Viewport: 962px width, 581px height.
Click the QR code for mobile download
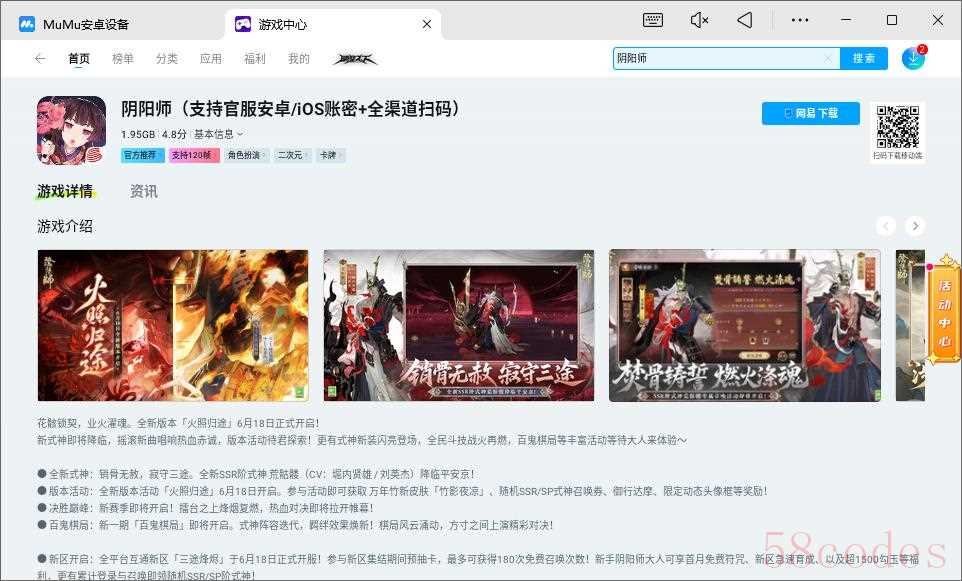point(898,127)
